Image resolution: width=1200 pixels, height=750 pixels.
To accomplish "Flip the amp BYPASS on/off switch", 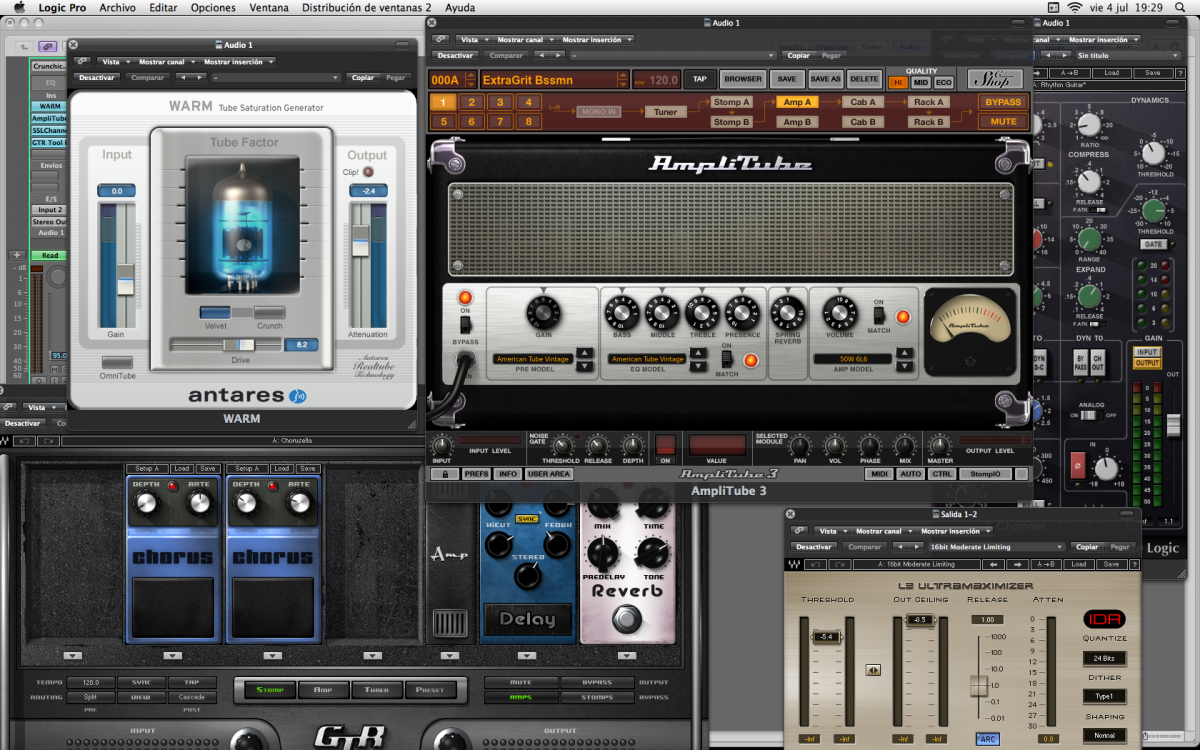I will pyautogui.click(x=465, y=323).
